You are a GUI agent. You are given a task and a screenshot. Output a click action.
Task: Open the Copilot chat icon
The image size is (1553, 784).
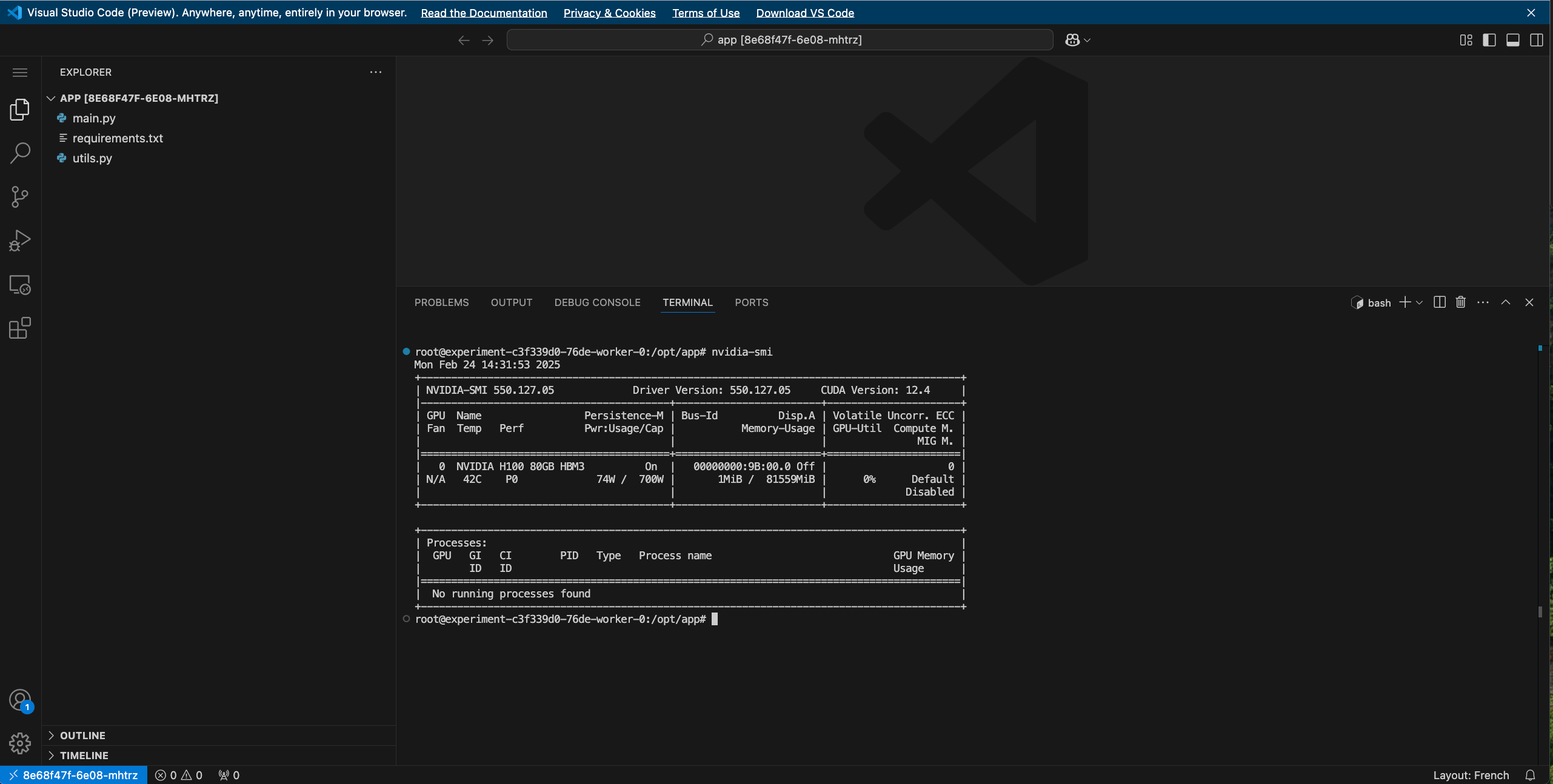[1072, 40]
